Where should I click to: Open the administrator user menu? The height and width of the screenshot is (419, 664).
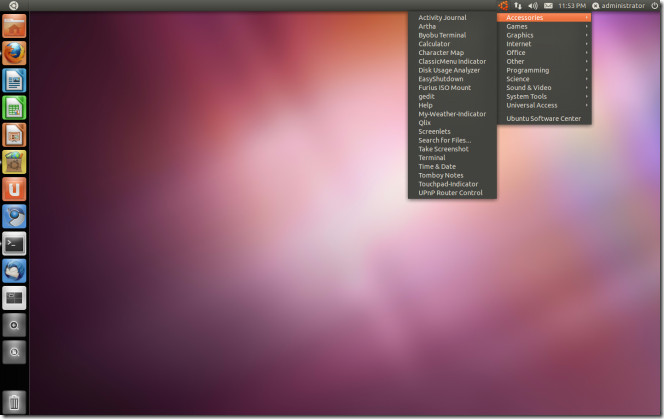(618, 6)
